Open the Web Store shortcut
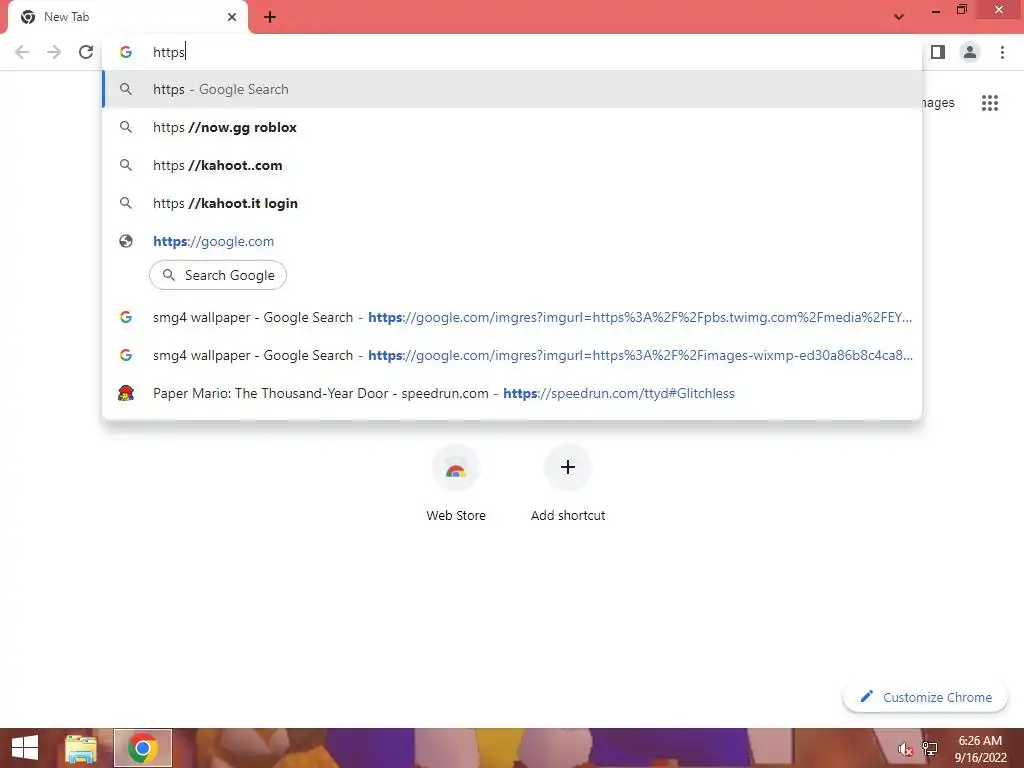 coord(456,485)
